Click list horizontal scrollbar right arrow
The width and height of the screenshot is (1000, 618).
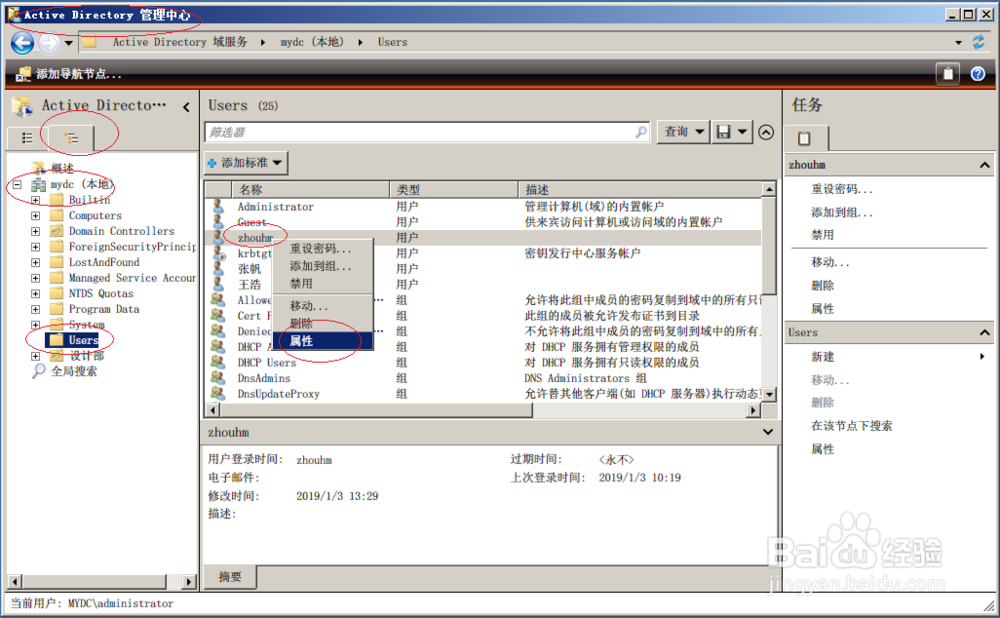[x=754, y=410]
